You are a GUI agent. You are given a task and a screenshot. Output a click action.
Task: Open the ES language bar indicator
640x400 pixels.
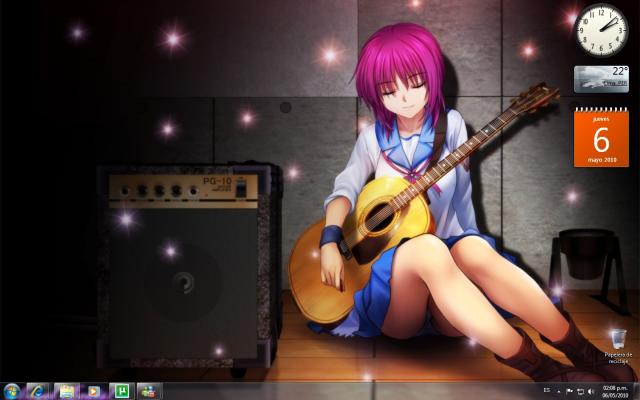[547, 391]
